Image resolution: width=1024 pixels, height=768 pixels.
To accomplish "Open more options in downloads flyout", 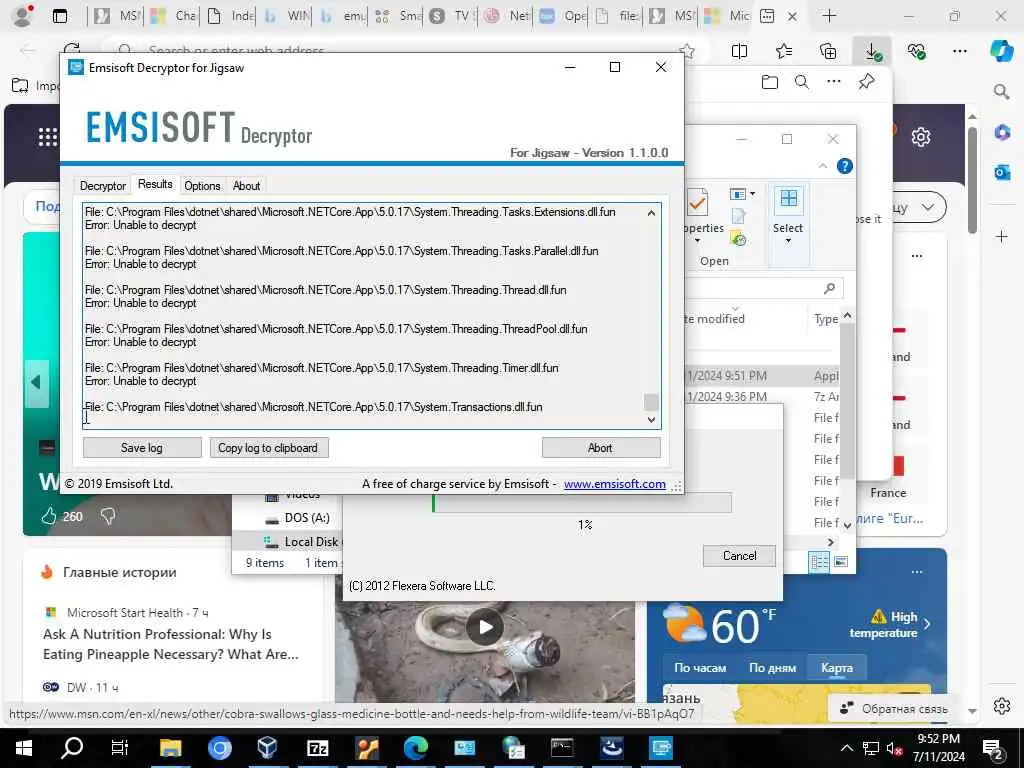I will point(834,82).
